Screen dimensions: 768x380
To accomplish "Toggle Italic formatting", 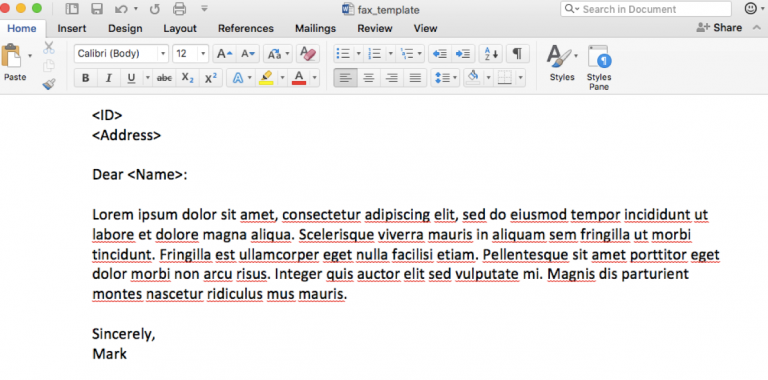I will (x=109, y=78).
